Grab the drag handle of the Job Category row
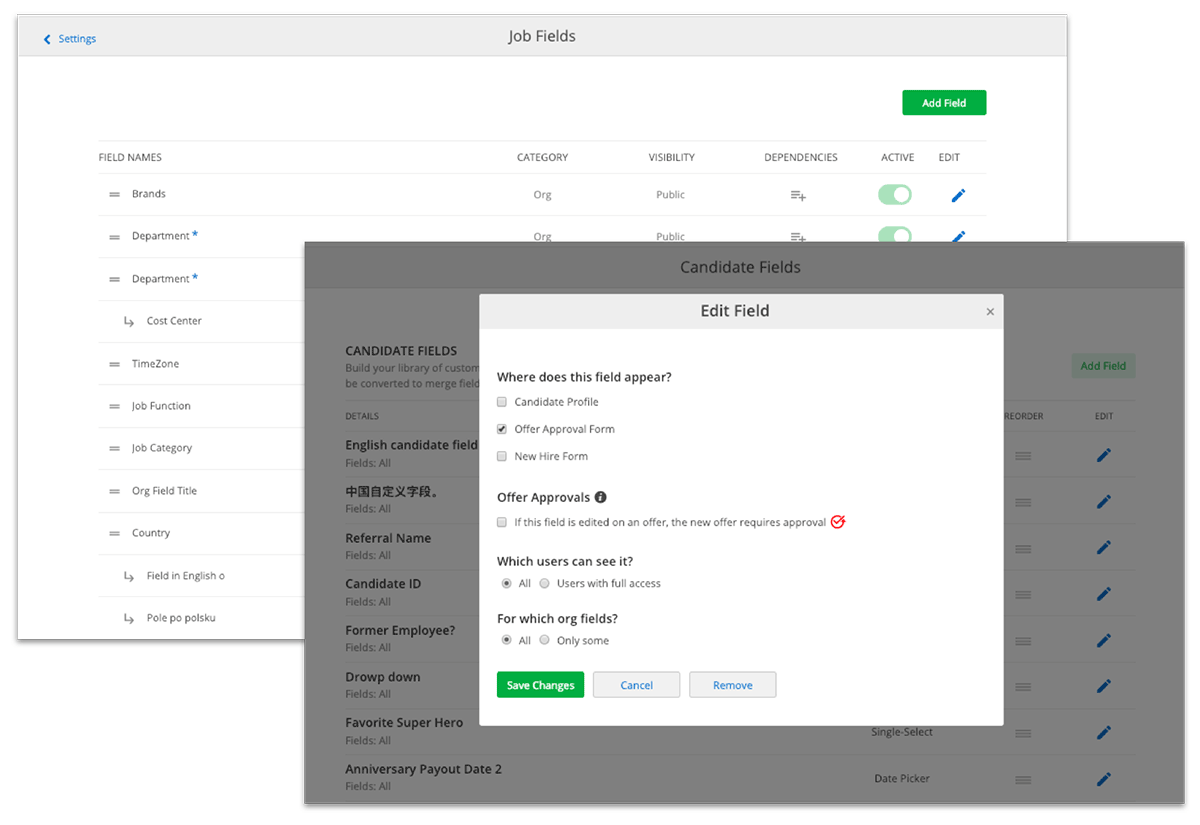Viewport: 1200px width, 825px height. click(115, 448)
